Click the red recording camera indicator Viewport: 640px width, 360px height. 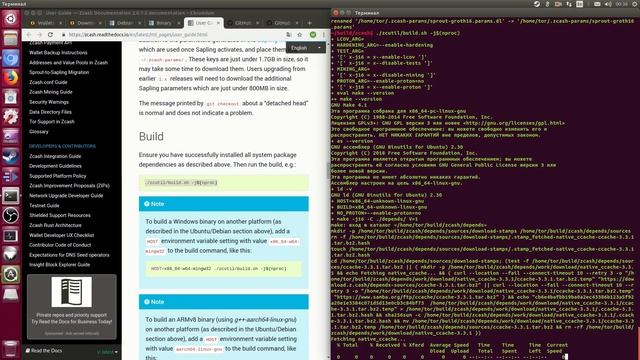click(558, 4)
